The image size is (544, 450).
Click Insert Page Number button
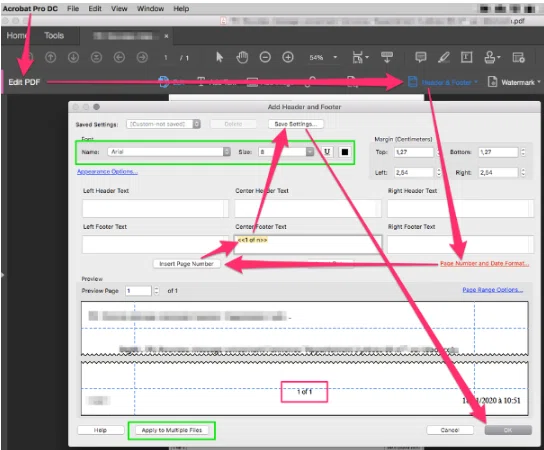(186, 264)
